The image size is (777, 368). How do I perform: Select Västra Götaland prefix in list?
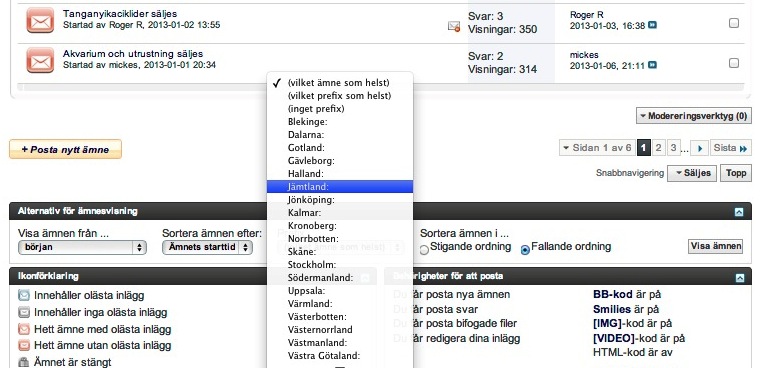click(339, 356)
